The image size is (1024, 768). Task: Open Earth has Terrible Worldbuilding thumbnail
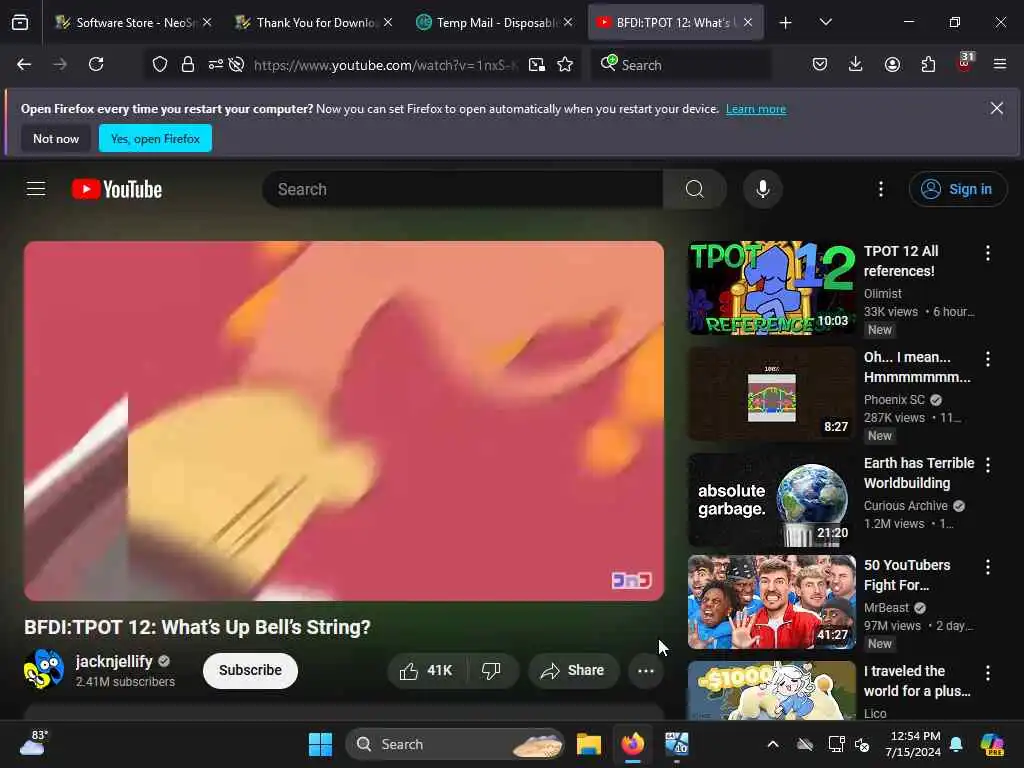tap(772, 500)
